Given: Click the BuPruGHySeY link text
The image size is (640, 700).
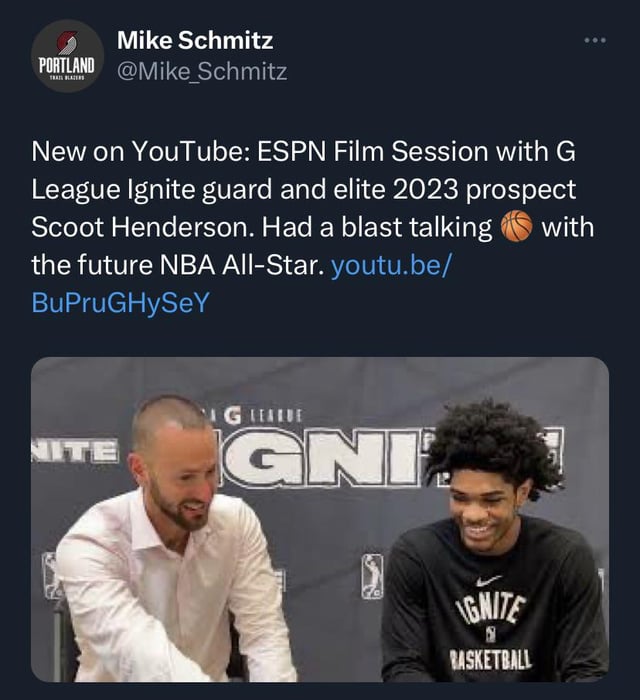Looking at the screenshot, I should 120,304.
